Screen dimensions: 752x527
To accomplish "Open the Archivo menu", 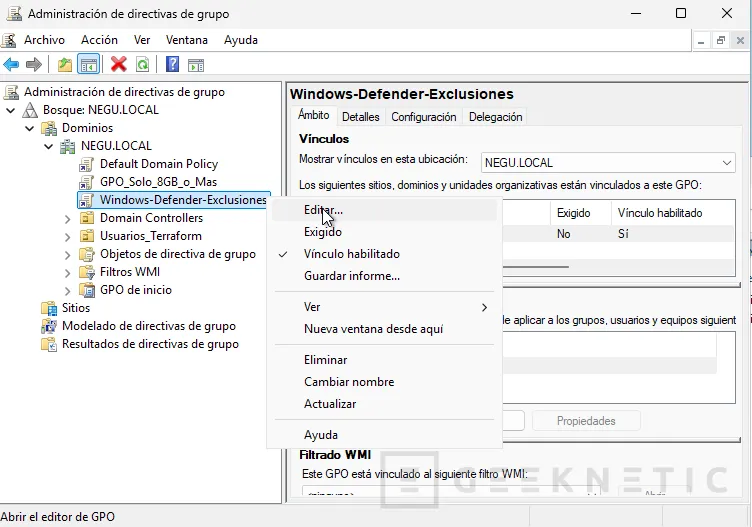I will pos(44,40).
